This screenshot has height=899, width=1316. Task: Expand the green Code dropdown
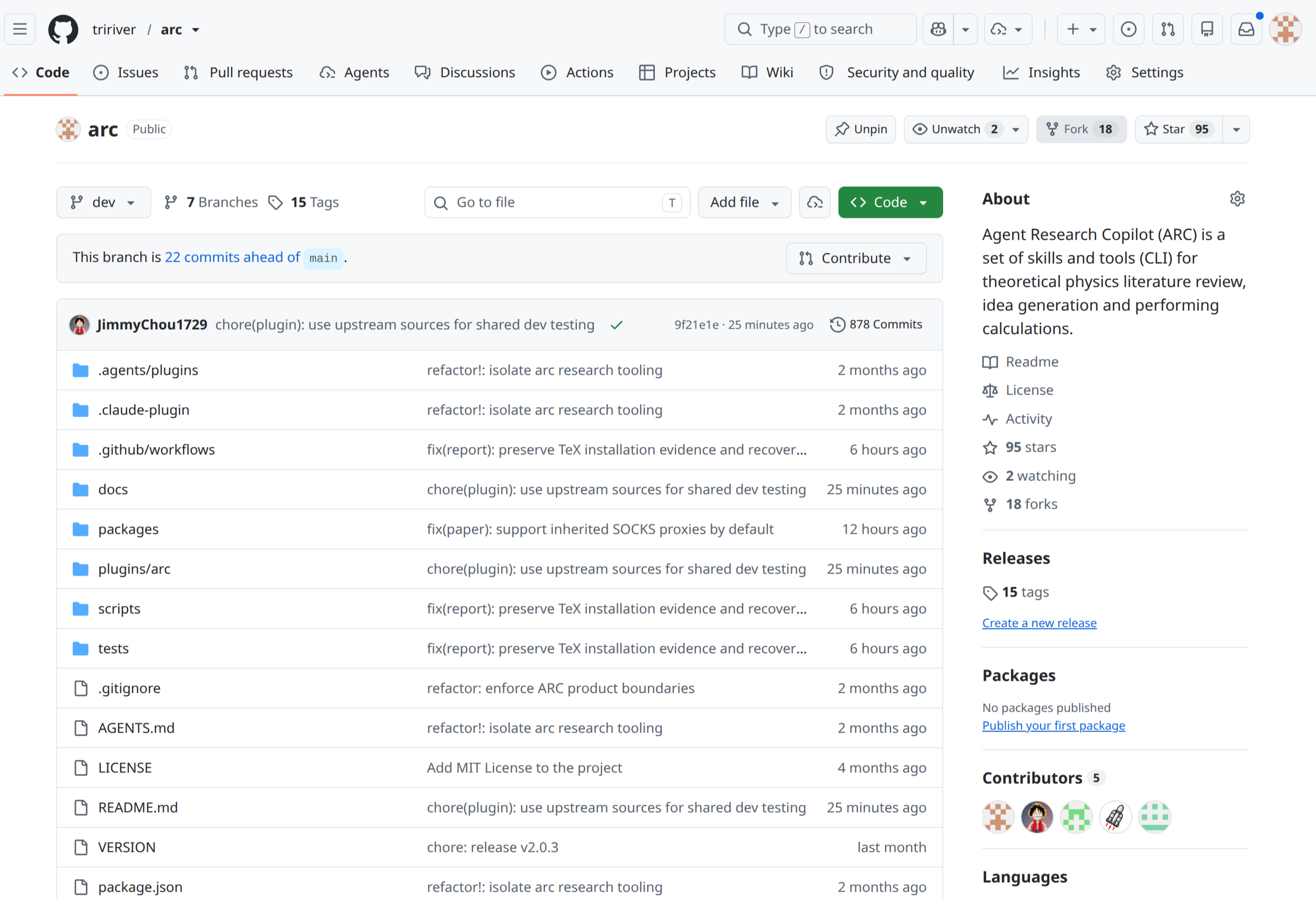[890, 202]
